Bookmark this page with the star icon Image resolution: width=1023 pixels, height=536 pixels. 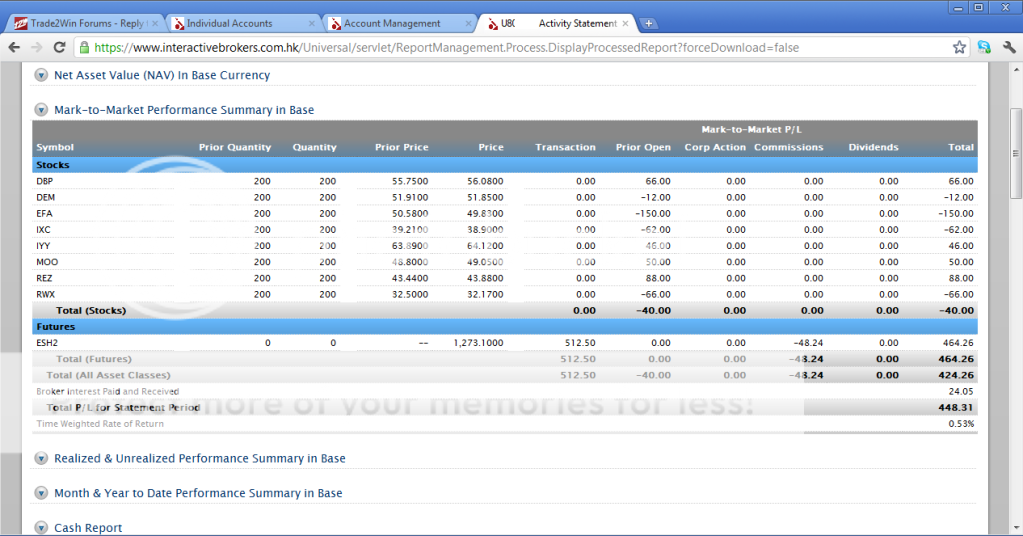click(959, 47)
